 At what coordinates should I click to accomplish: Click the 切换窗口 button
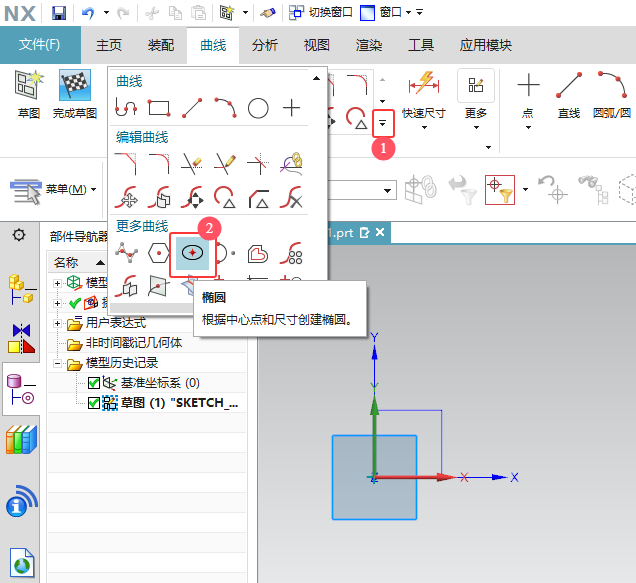pyautogui.click(x=320, y=13)
